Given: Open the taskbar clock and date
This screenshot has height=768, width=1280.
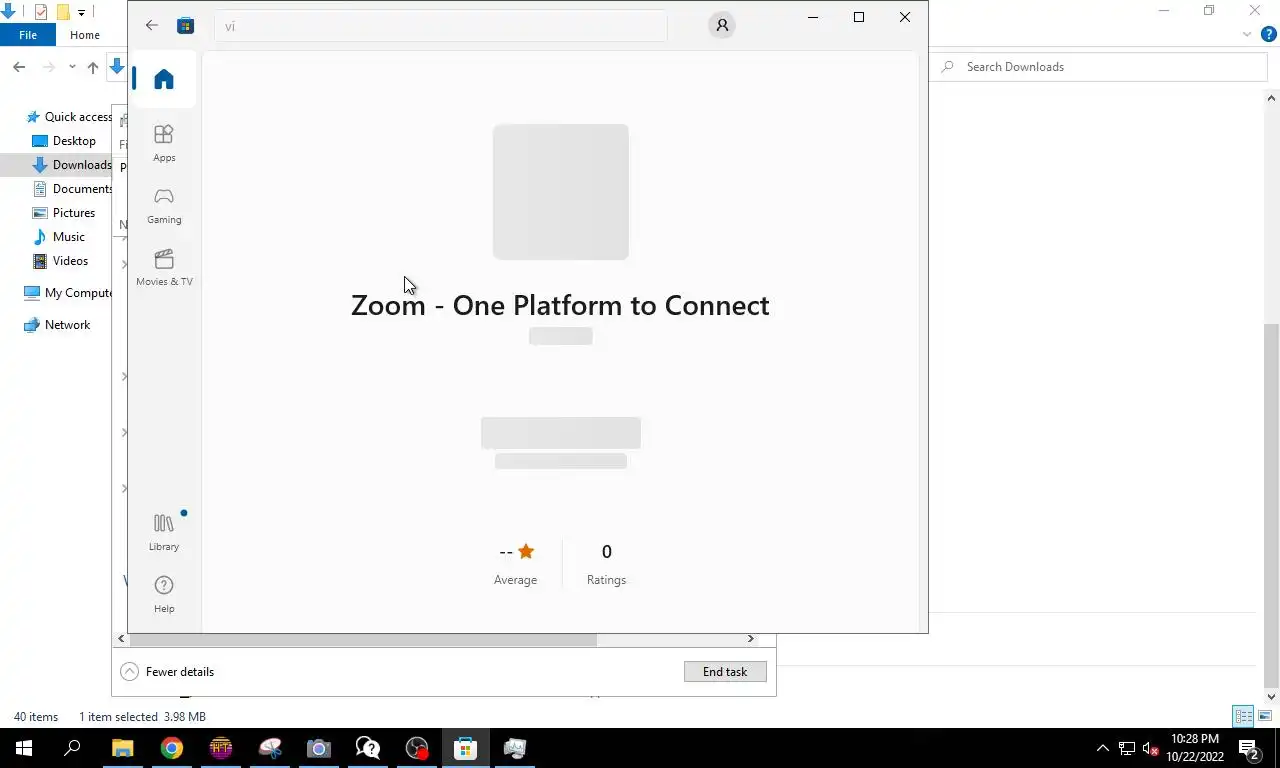Looking at the screenshot, I should click(x=1194, y=748).
